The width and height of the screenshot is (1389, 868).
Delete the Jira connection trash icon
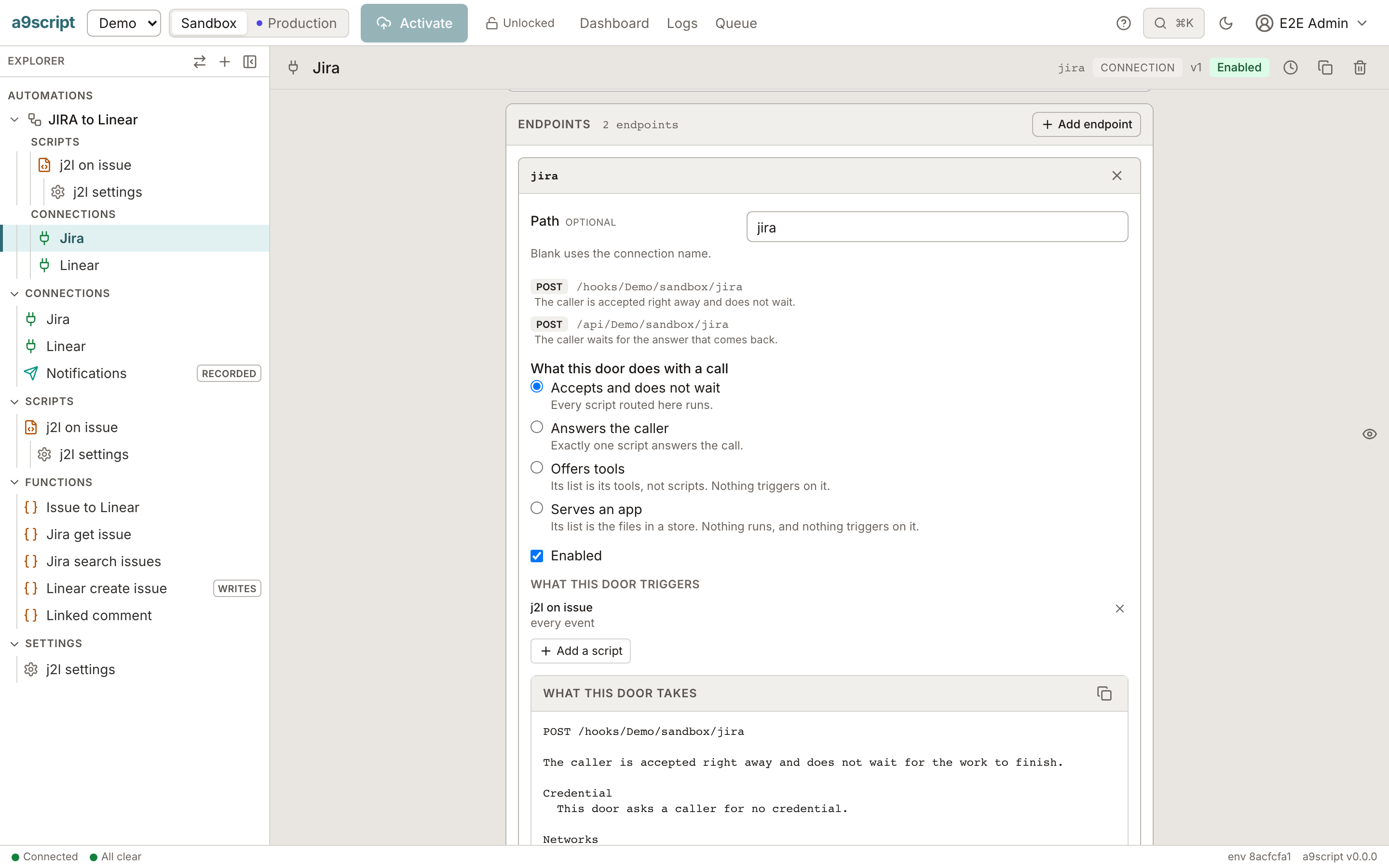point(1360,68)
